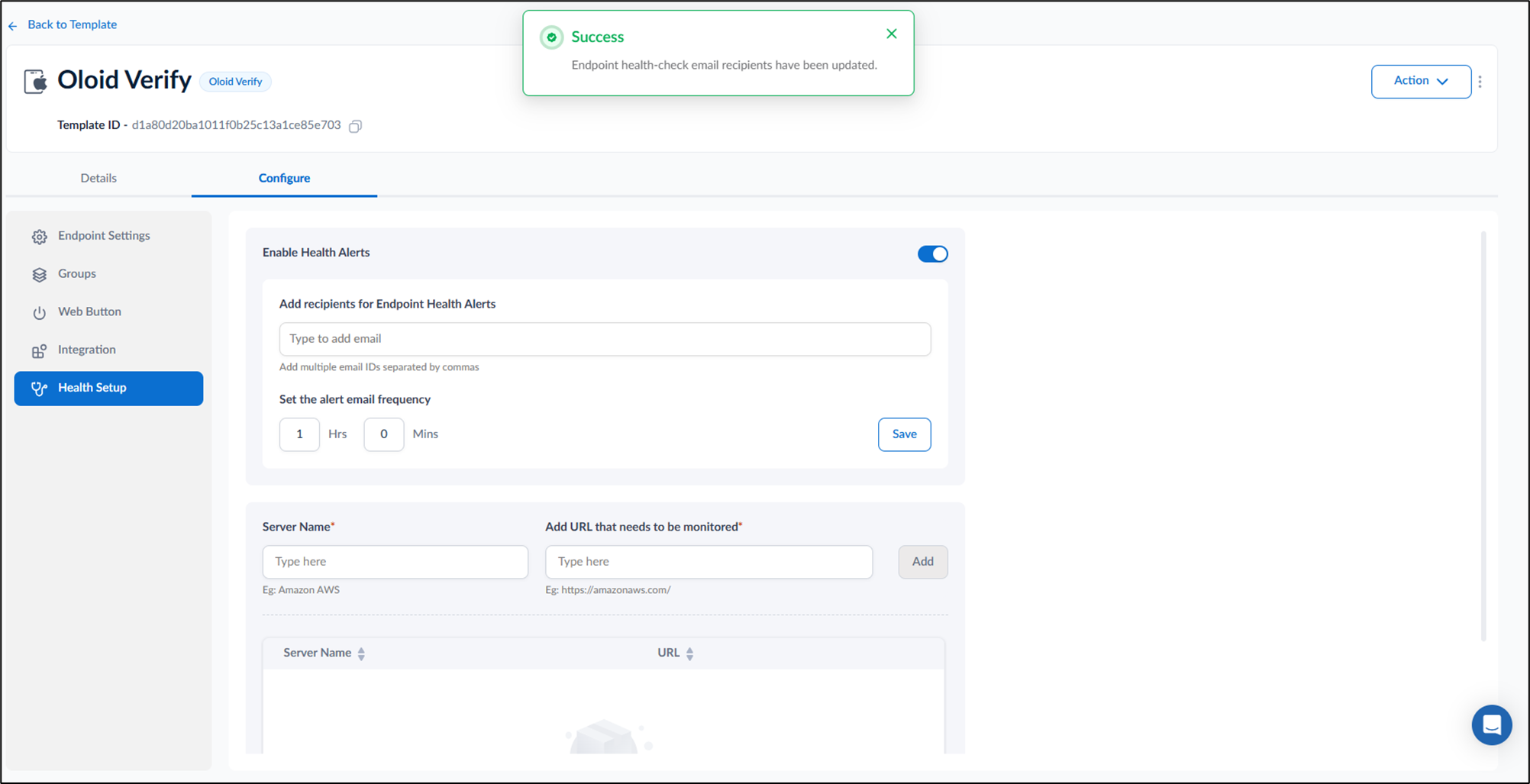This screenshot has height=784, width=1530.
Task: Click the Hrs frequency field
Action: [299, 434]
